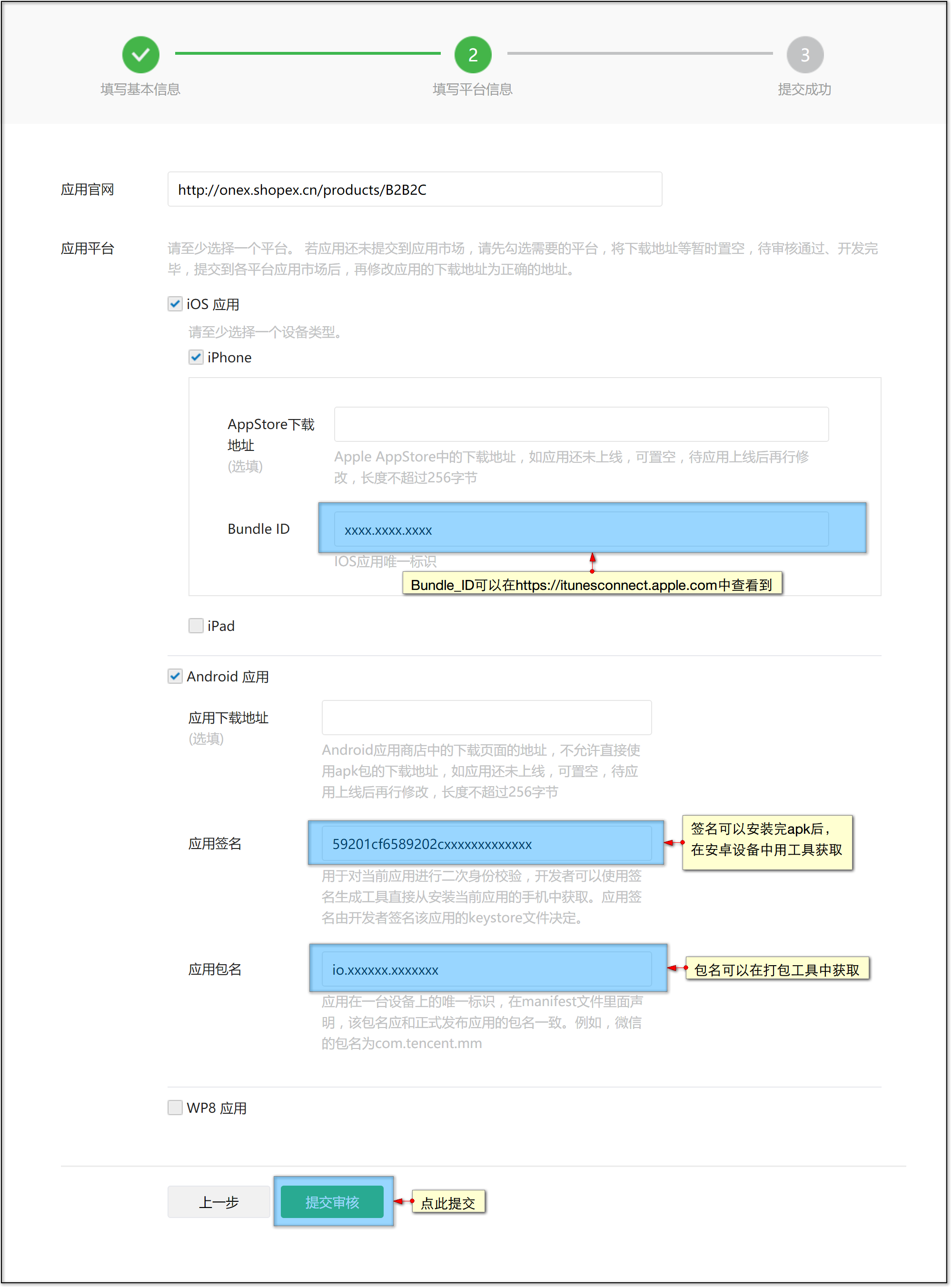
Task: Click the AppStore下载地址 field label
Action: (271, 435)
